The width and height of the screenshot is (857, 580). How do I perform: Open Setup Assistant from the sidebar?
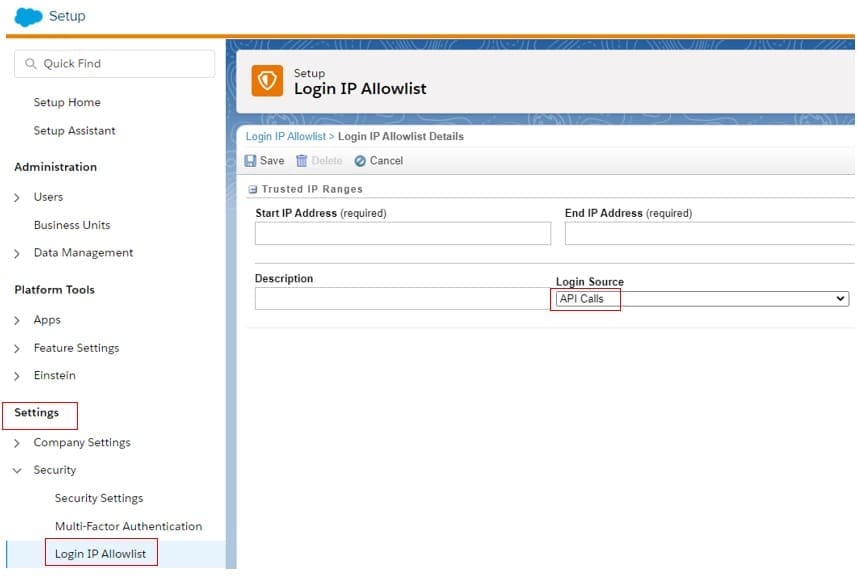[74, 131]
